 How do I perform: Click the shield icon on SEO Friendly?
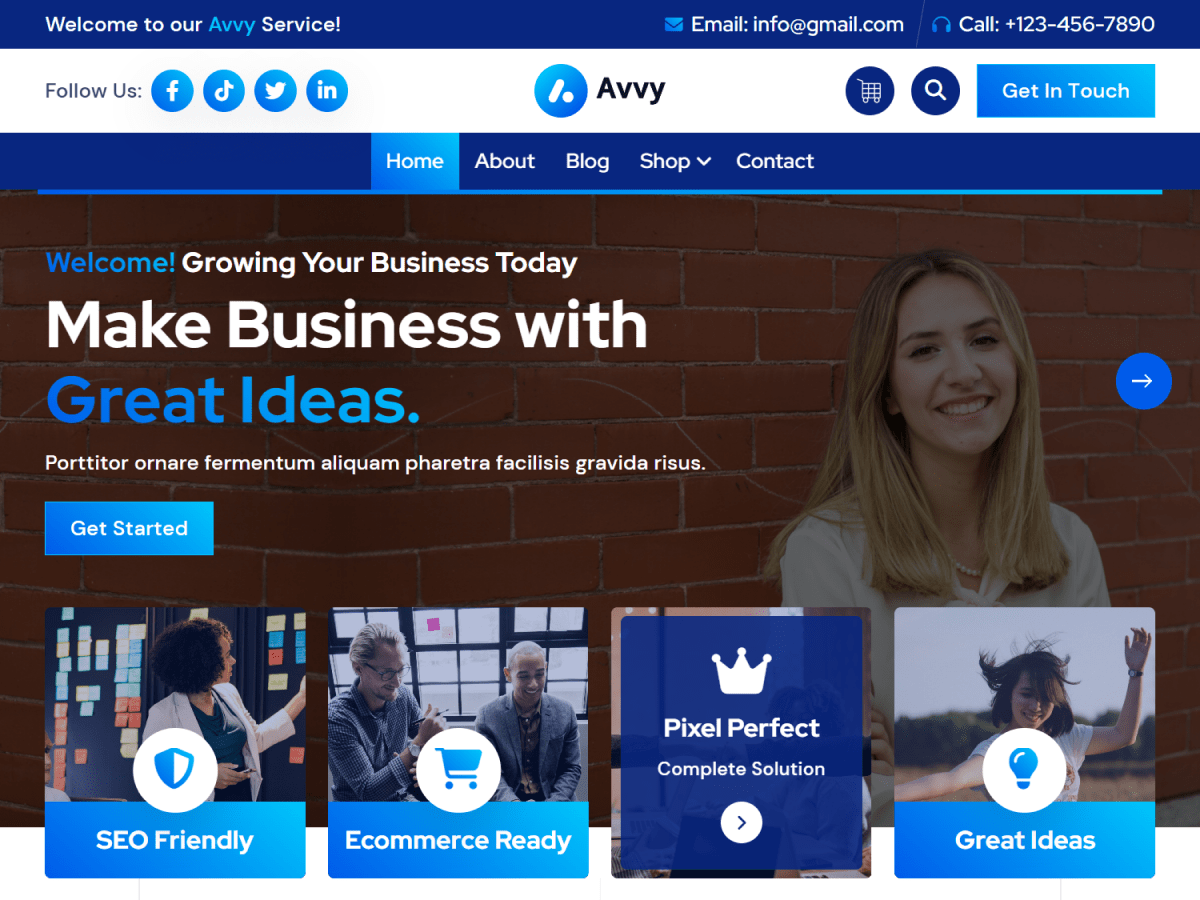pos(175,770)
